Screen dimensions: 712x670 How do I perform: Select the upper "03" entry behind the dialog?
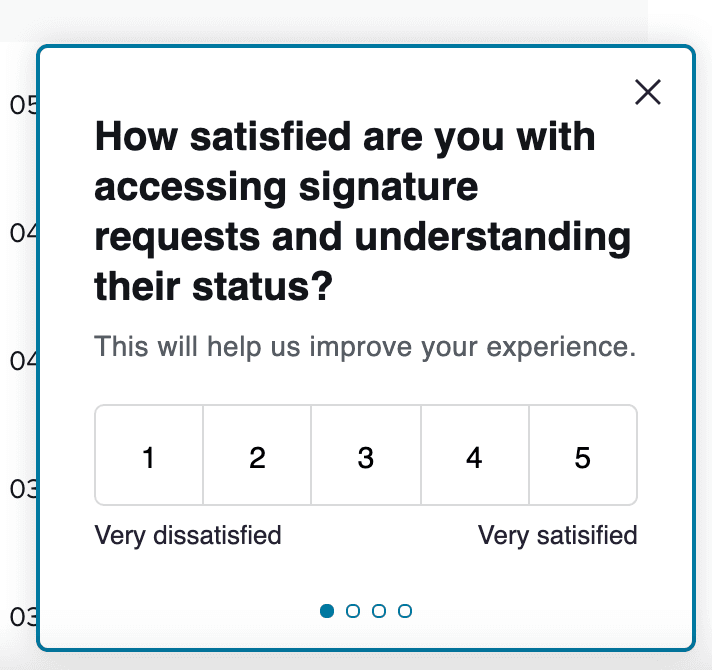[20, 489]
